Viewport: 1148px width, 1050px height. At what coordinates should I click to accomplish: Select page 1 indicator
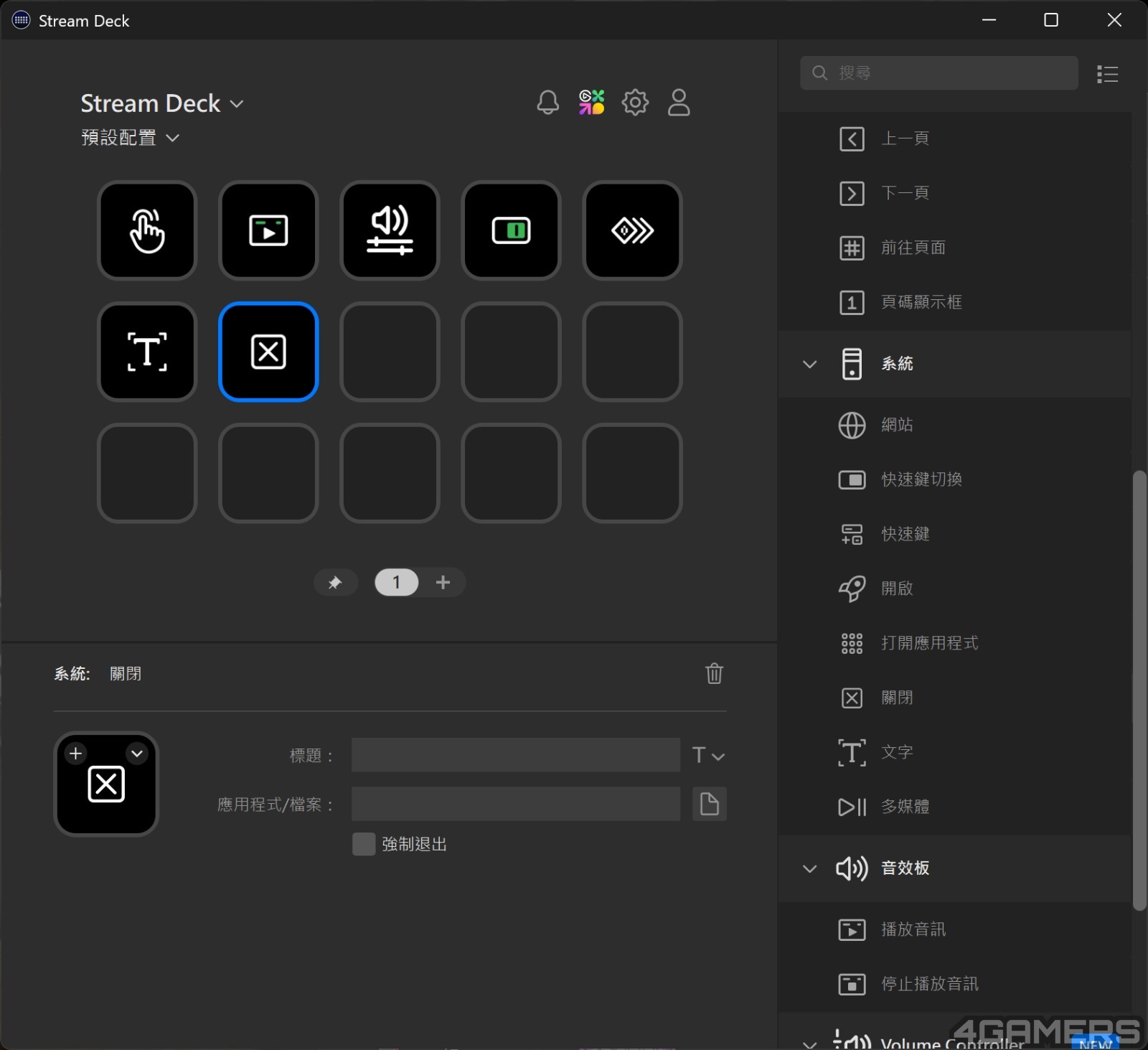(396, 582)
